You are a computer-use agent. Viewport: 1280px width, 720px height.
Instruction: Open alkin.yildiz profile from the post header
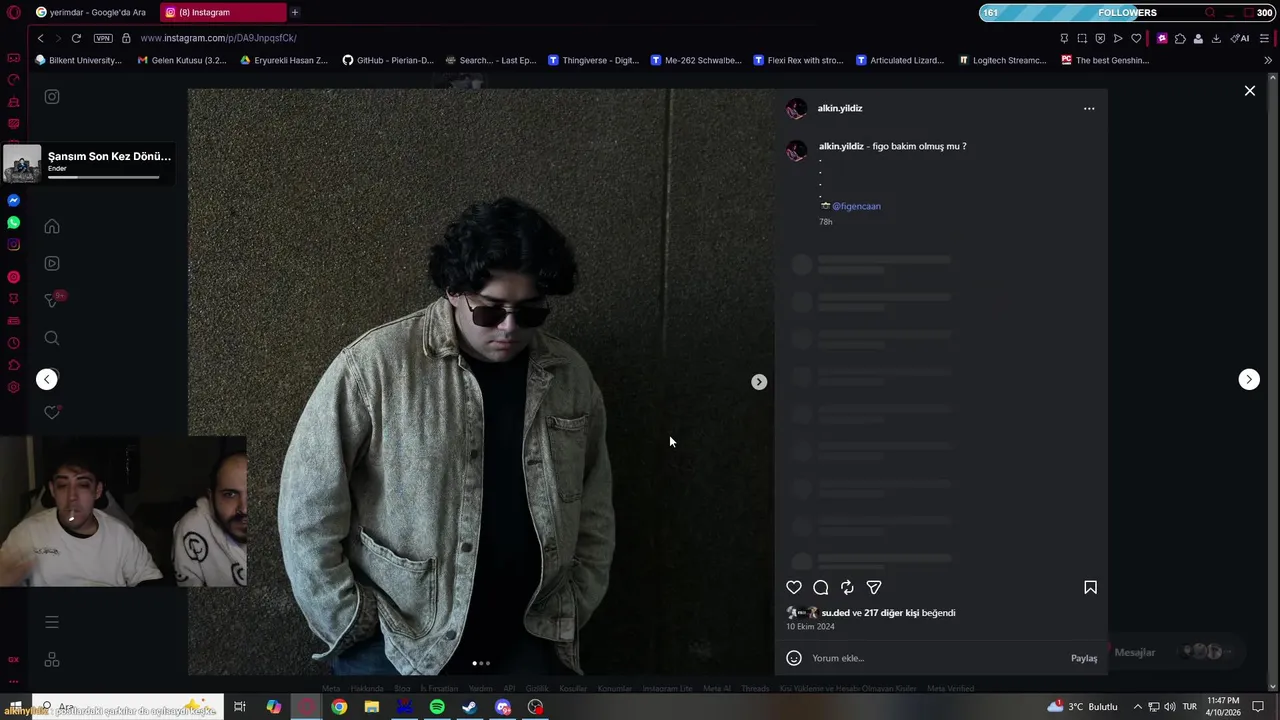(840, 108)
